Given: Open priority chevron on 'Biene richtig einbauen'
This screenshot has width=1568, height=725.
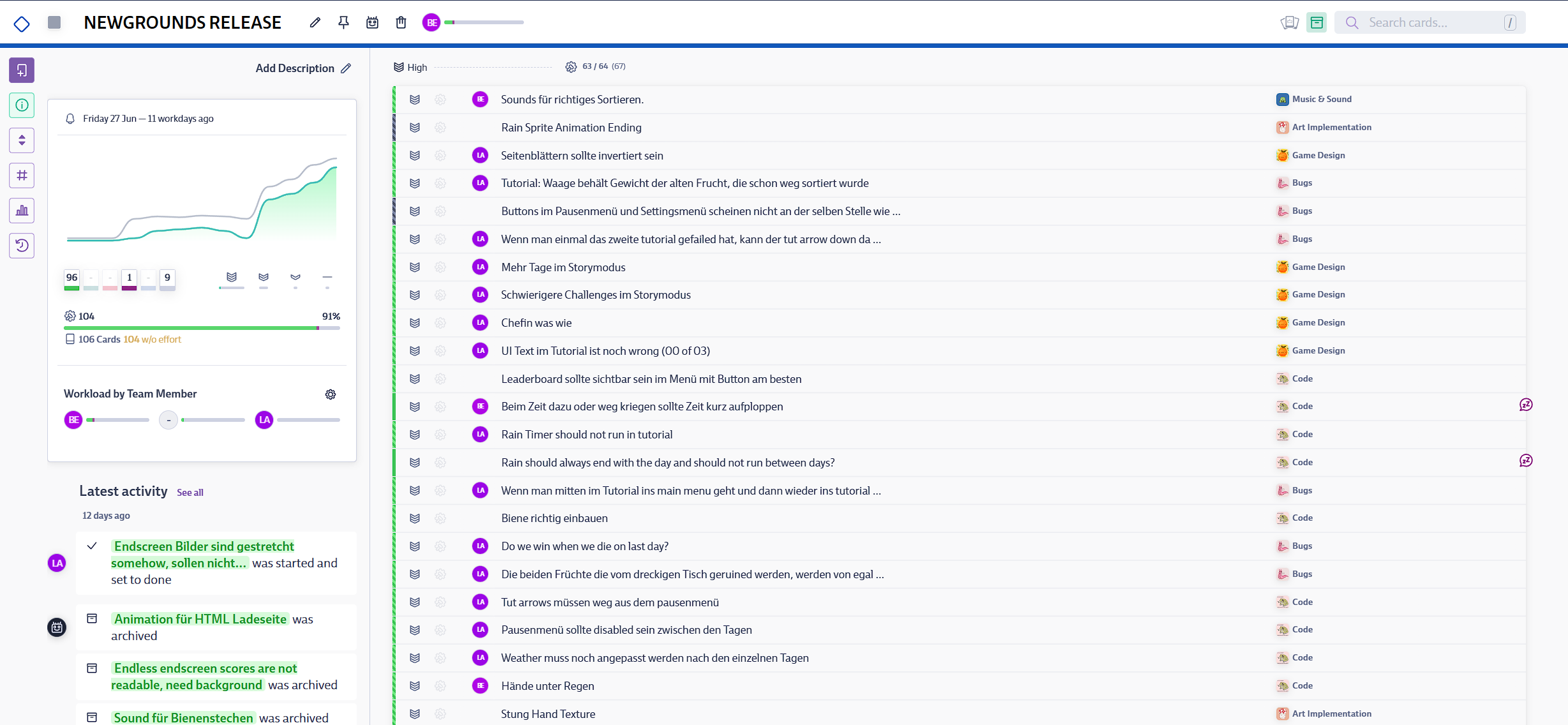Looking at the screenshot, I should [x=415, y=518].
